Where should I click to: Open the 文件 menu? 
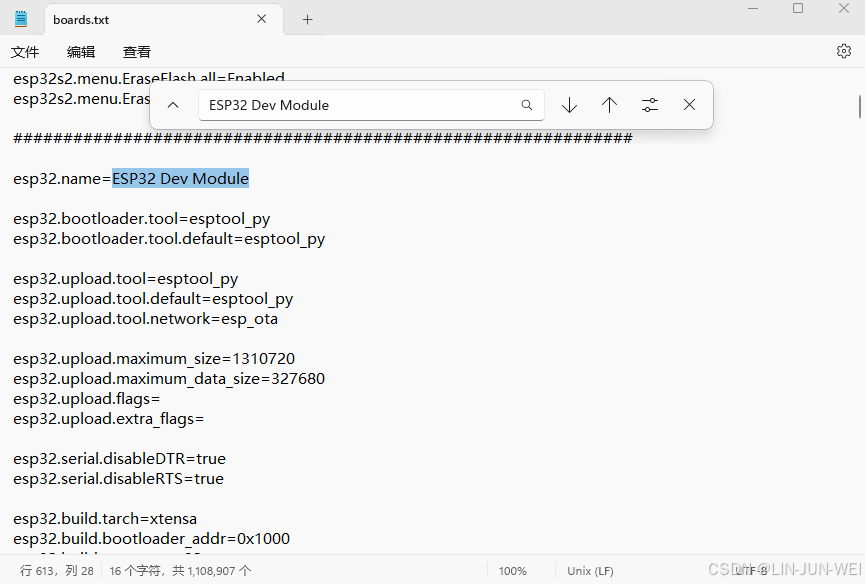point(25,52)
